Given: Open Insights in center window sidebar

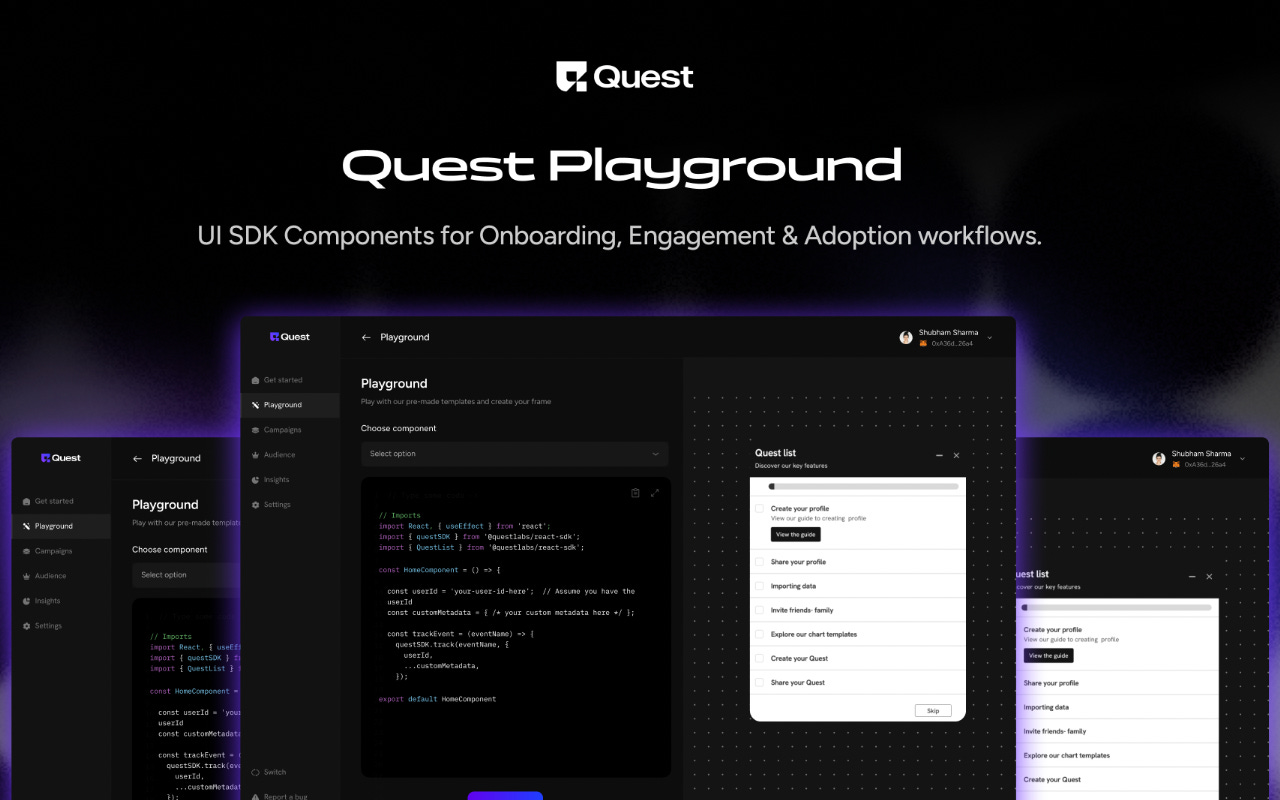Looking at the screenshot, I should (x=276, y=480).
